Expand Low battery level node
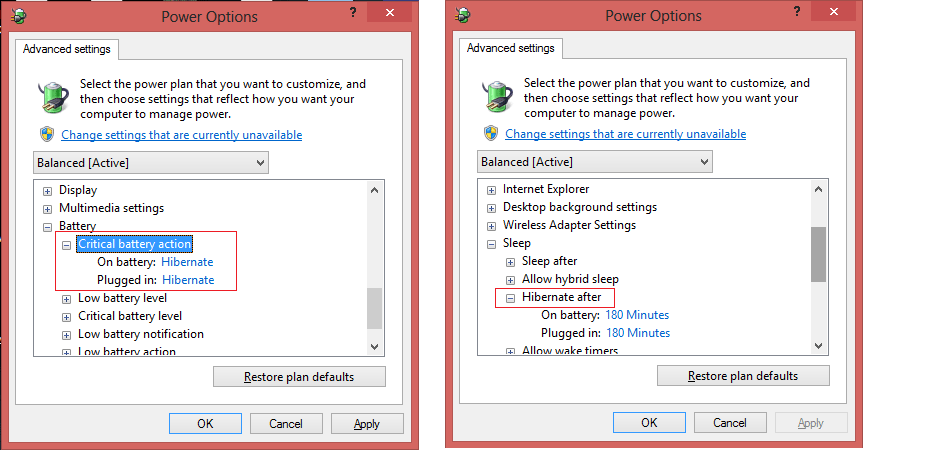Image resolution: width=931 pixels, height=452 pixels. pos(66,299)
